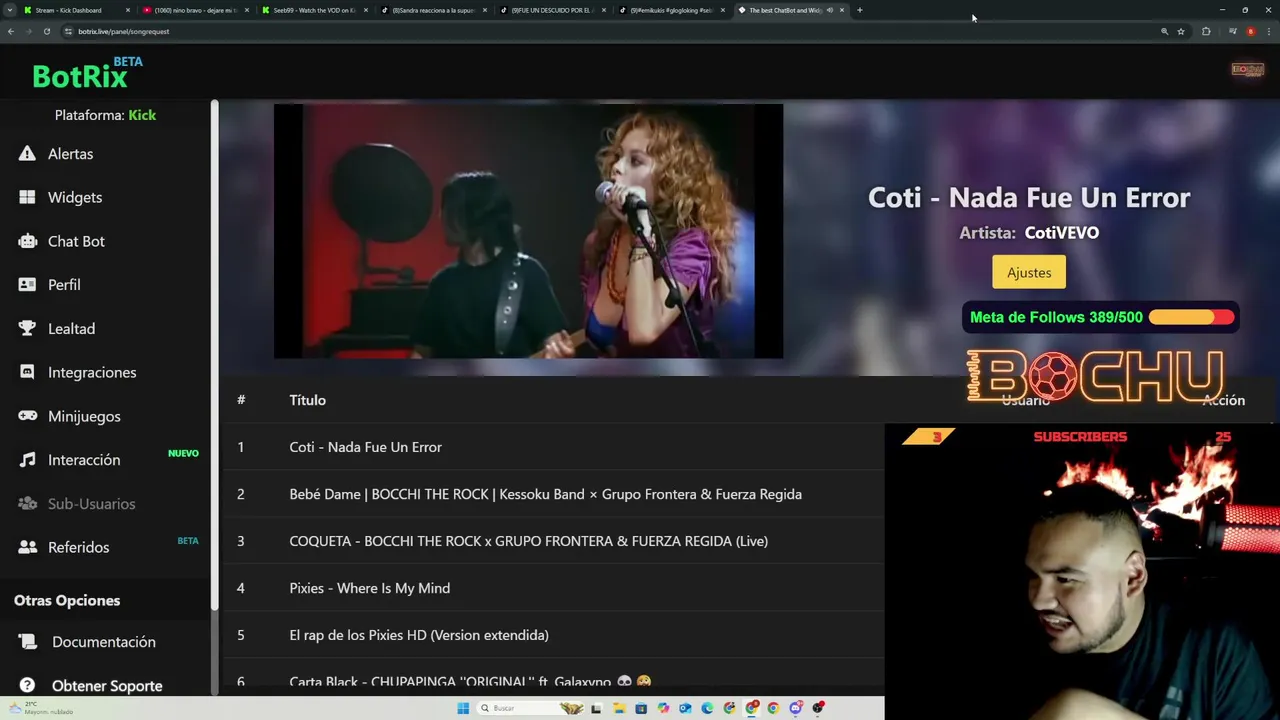This screenshot has width=1280, height=720.
Task: Click the zoom magnifier icon in address bar
Action: click(x=1164, y=31)
